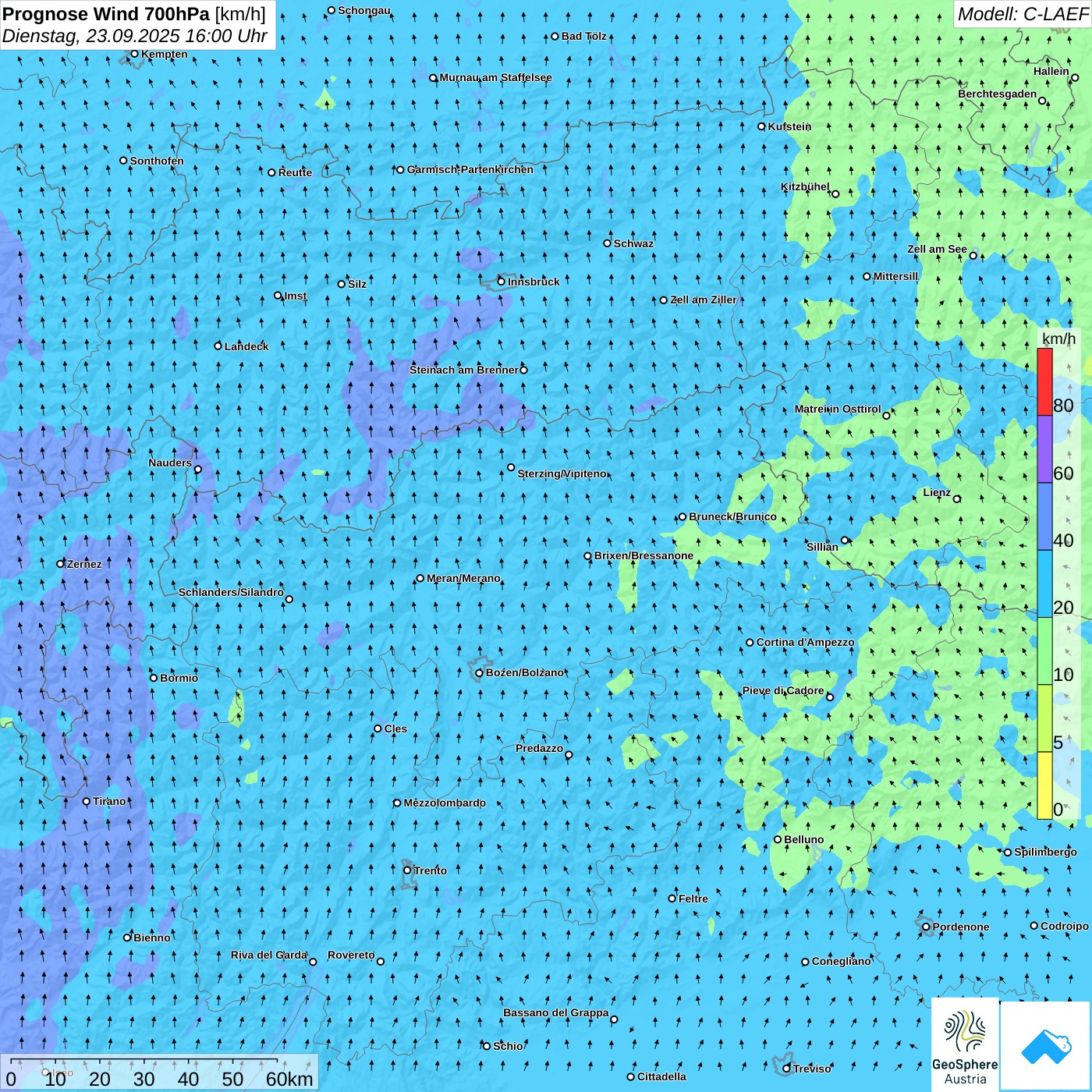
Task: Click the 'Bassano del Grappa' label
Action: (x=556, y=1012)
